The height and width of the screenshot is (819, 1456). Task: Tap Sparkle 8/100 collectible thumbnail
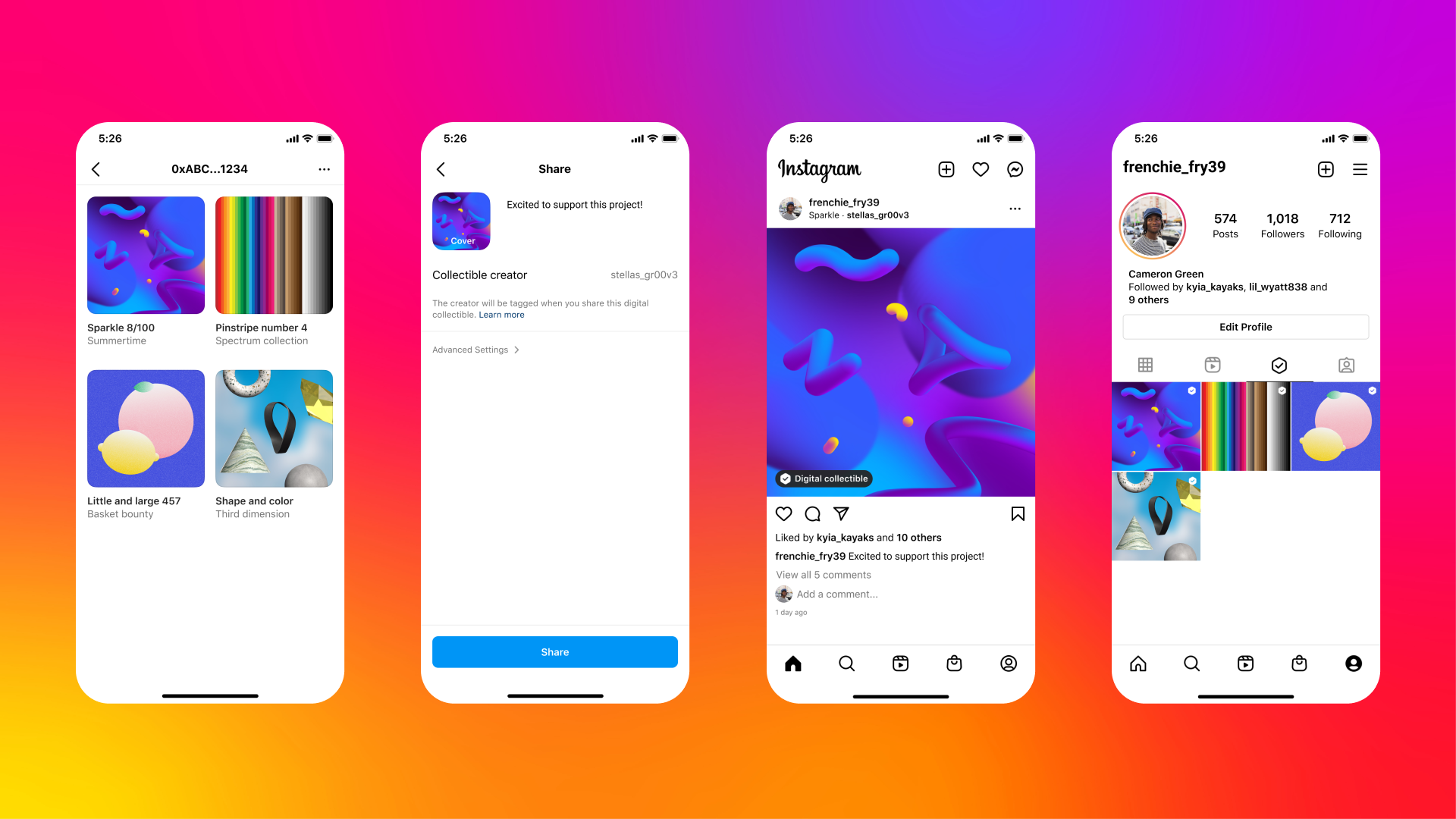[x=146, y=255]
